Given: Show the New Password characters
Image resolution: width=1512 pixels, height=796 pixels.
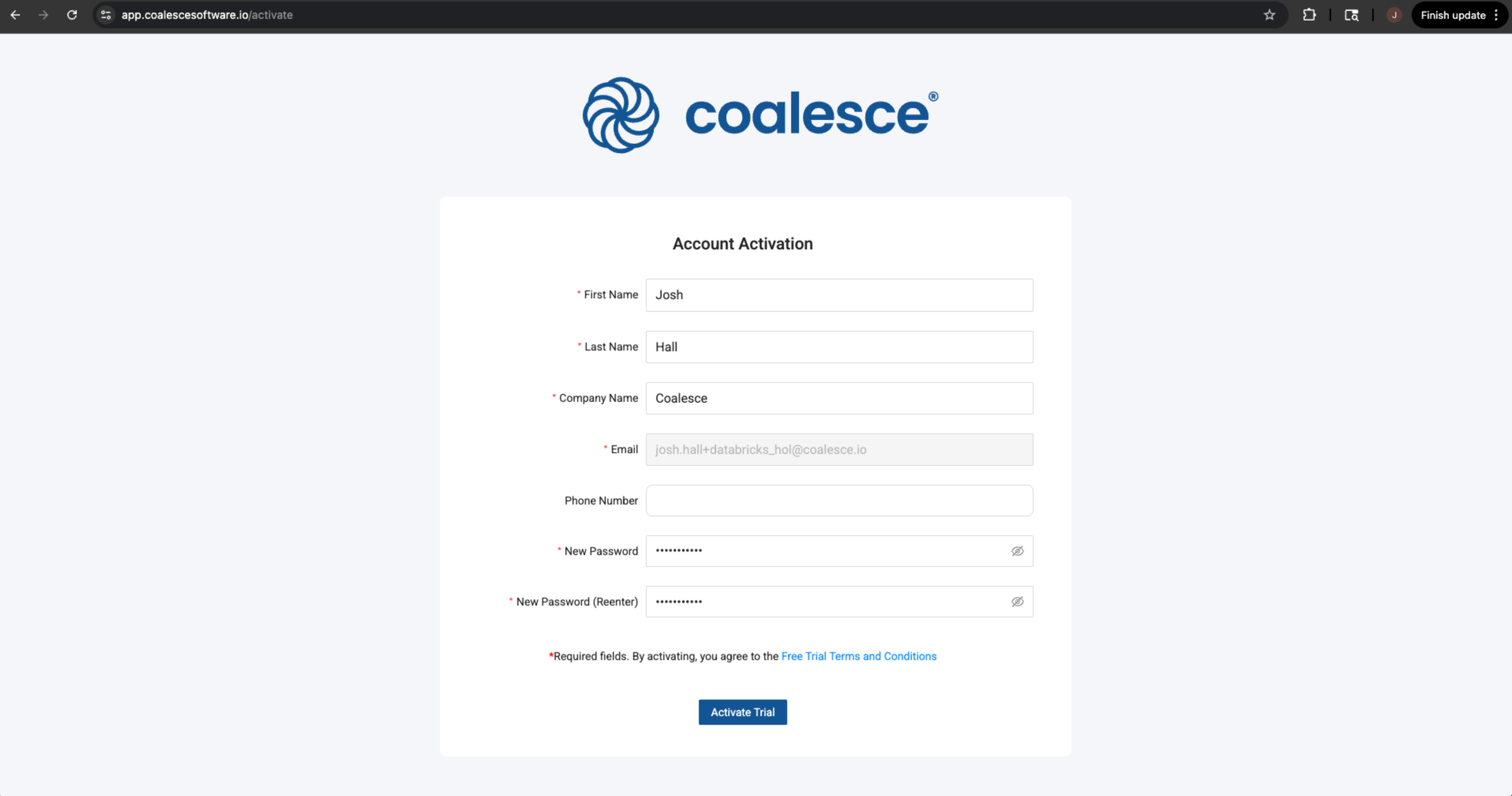Looking at the screenshot, I should click(1017, 551).
